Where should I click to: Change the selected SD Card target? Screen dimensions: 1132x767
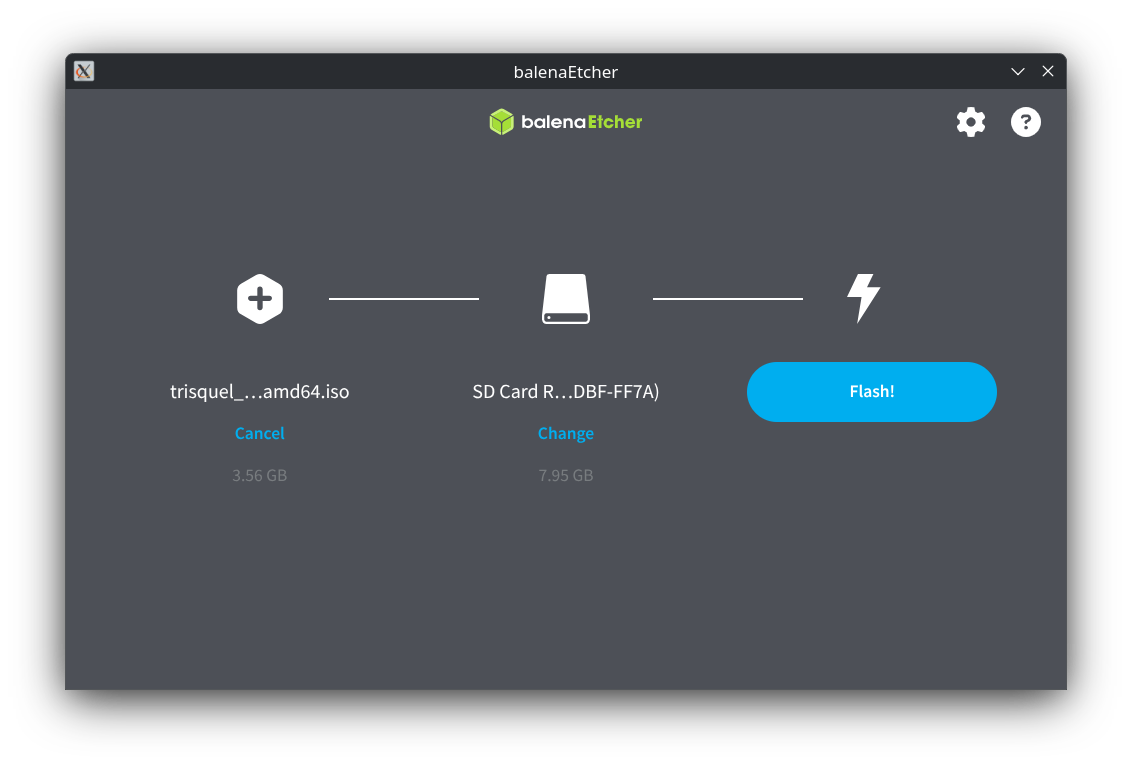pyautogui.click(x=566, y=433)
